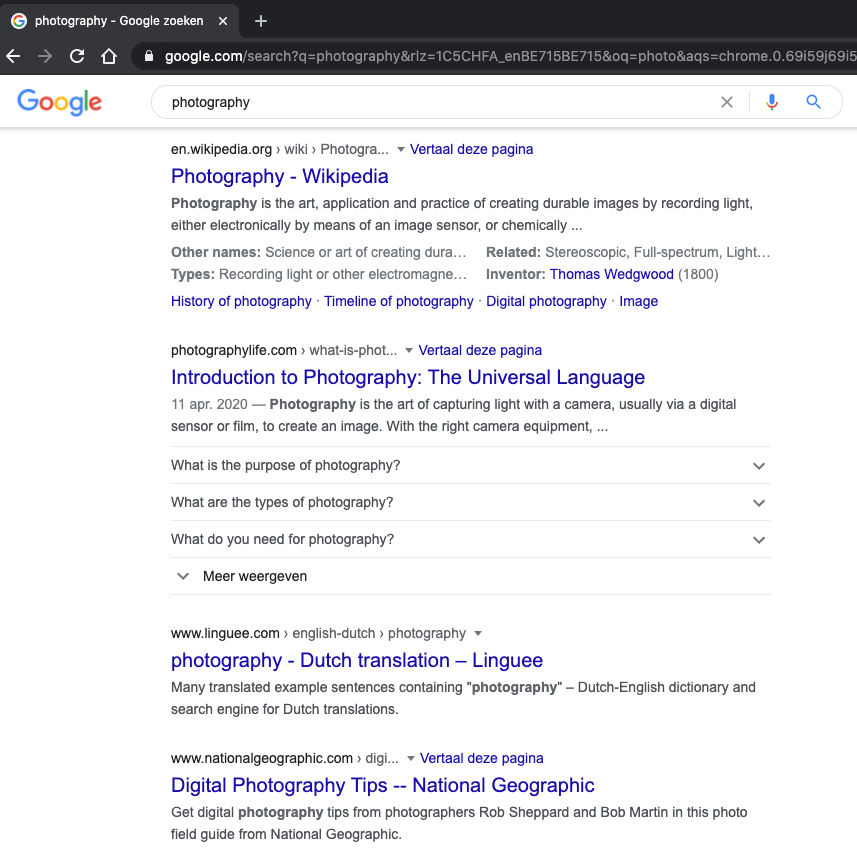Click the padlock site info icon
The width and height of the screenshot is (857, 850).
point(149,56)
